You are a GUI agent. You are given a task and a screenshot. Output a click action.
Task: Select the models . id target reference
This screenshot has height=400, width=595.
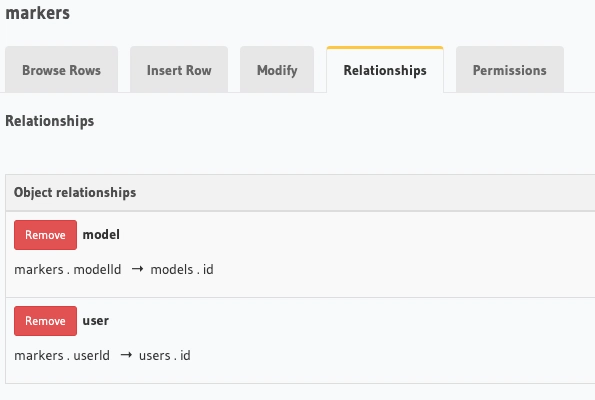click(182, 269)
